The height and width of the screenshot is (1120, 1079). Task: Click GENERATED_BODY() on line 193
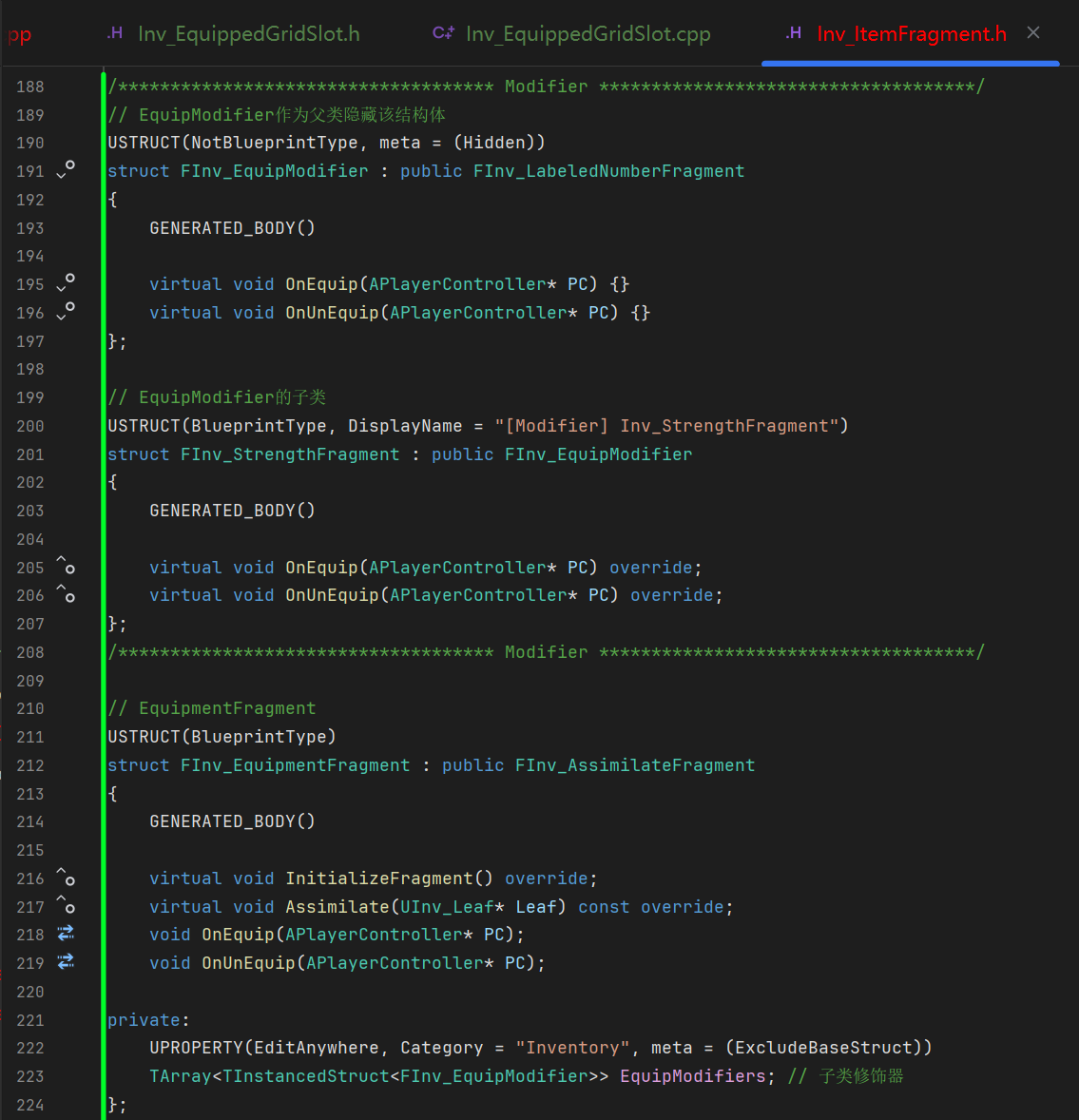pos(232,228)
